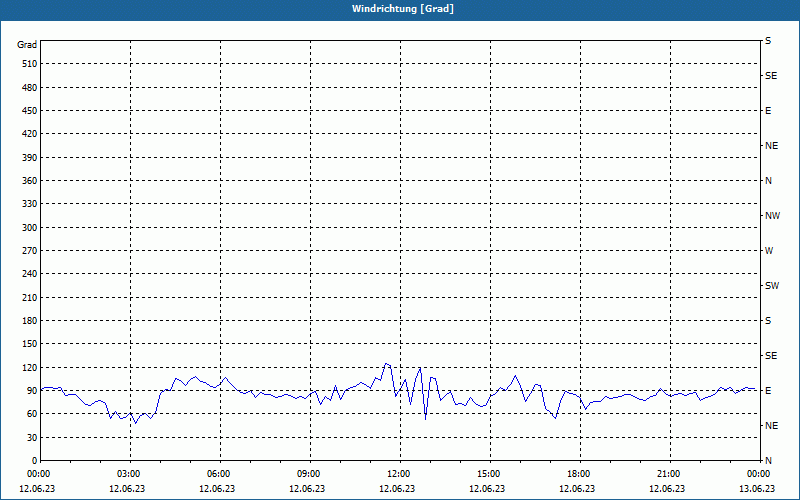The height and width of the screenshot is (500, 800).
Task: Pick the 12.06.23 date under 21:00
Action: (x=667, y=489)
